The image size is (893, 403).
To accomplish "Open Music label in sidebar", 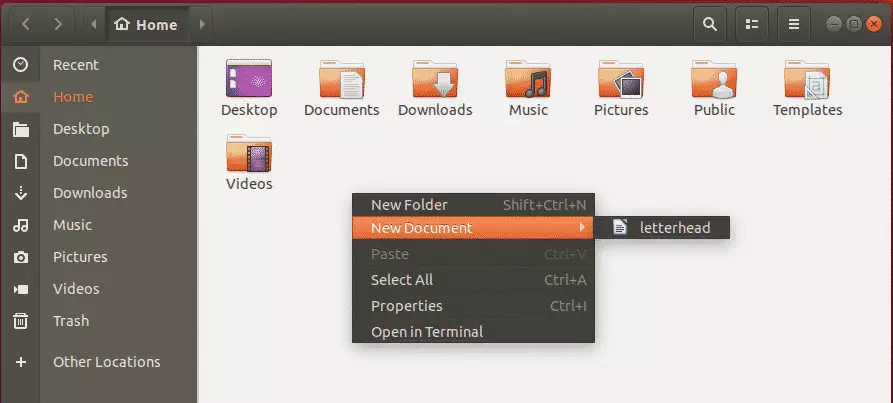I will tap(72, 225).
